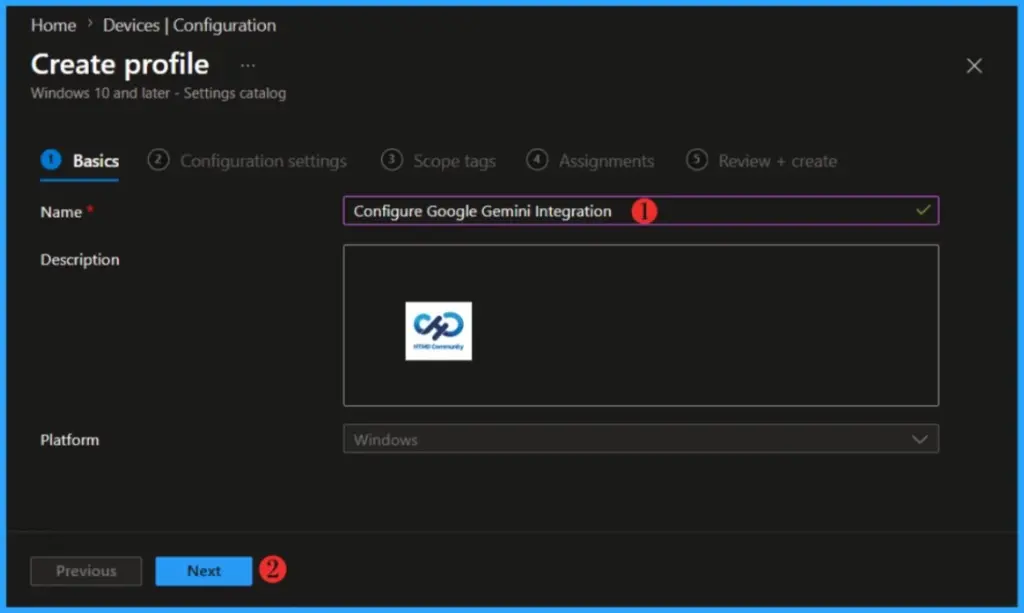Click the 'Name' label
Screen dimensions: 1024x613
pyautogui.click(x=61, y=212)
